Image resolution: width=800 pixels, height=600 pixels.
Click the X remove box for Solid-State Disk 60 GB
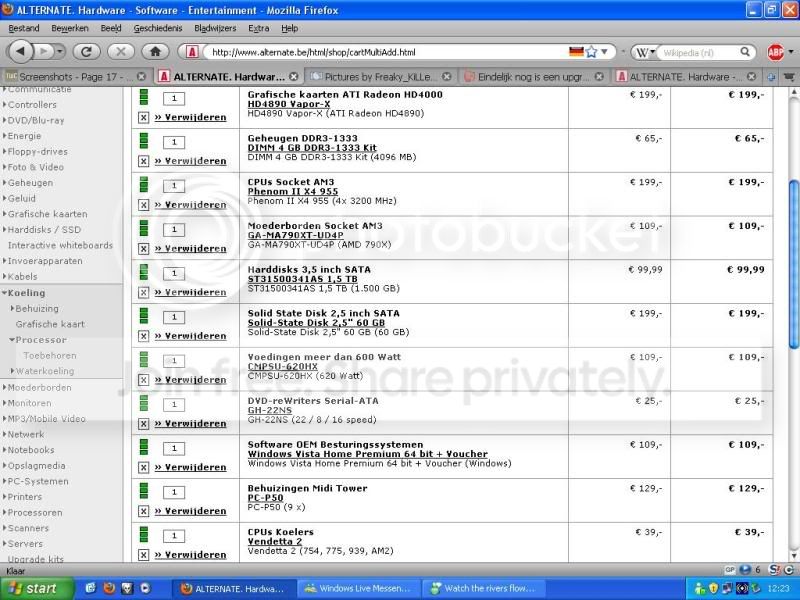tap(143, 336)
